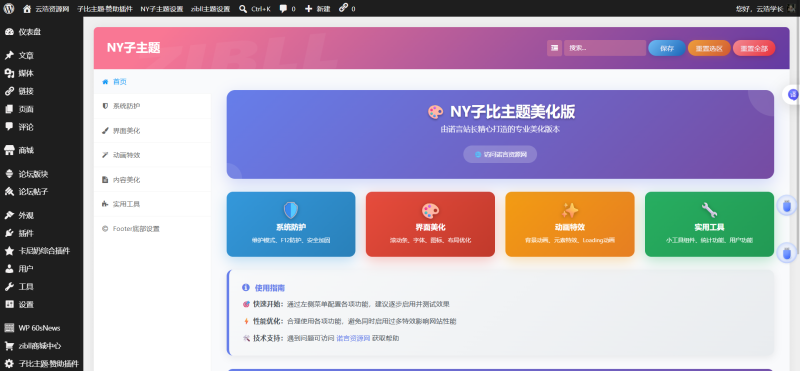Open zibll商城中心 cart menu
800x371 pixels.
41,346
